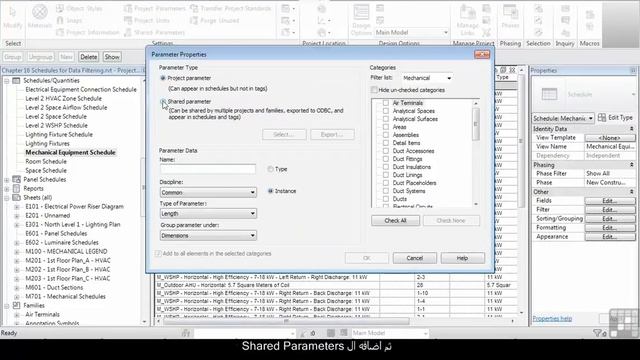Click the filter icon in status bar
Image resolution: width=640 pixels, height=360 pixels.
click(x=599, y=333)
